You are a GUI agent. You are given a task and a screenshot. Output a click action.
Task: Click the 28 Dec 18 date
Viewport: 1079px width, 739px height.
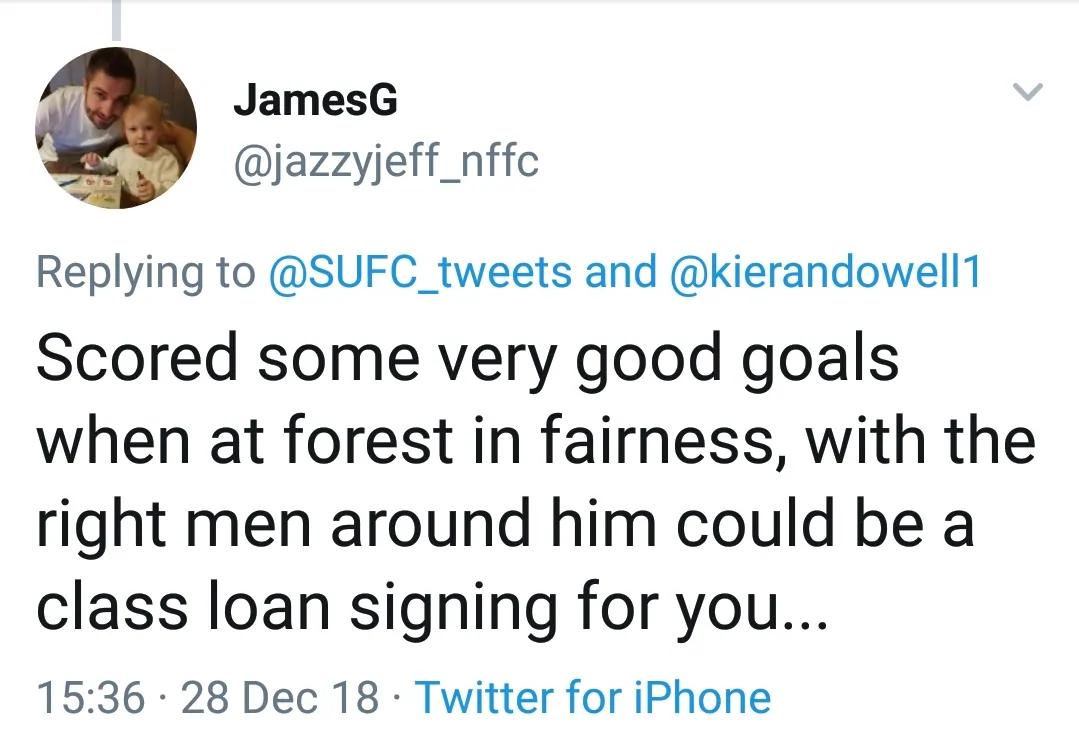281,697
